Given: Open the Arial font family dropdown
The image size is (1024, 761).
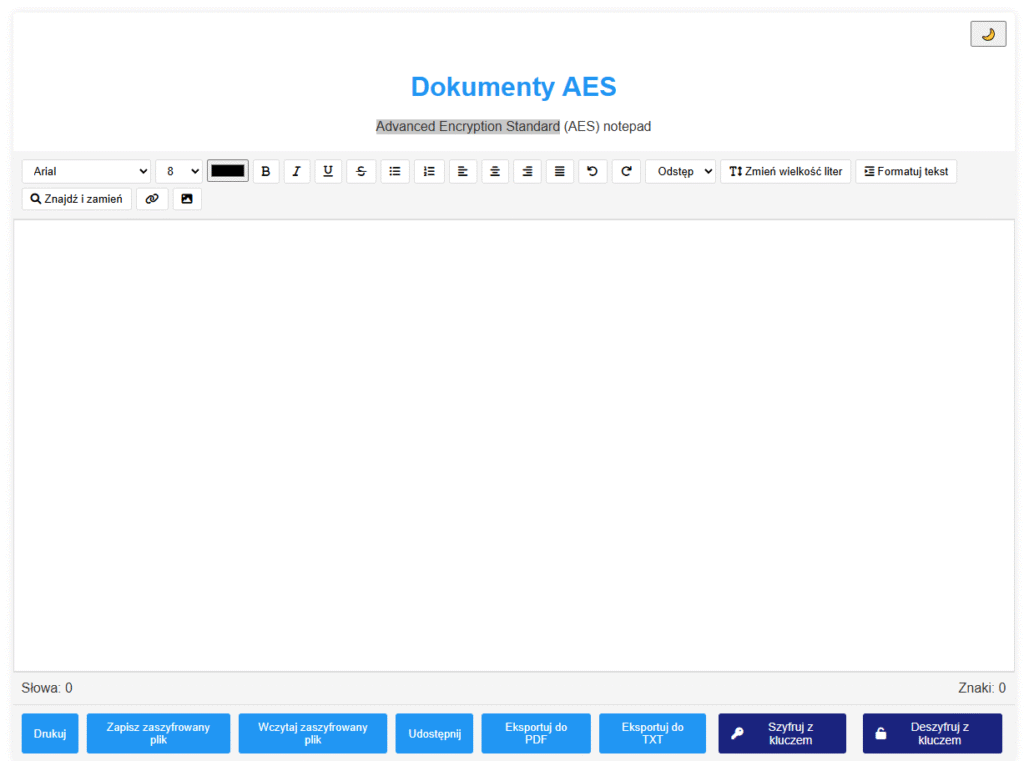Looking at the screenshot, I should point(86,171).
